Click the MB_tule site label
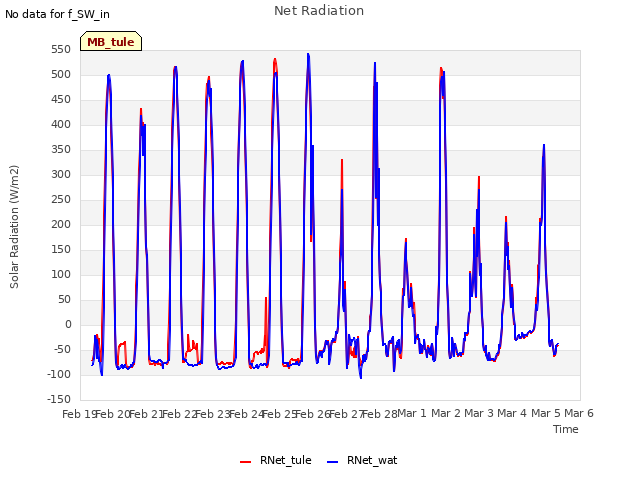Screen dimensions: 640x480 point(111,42)
